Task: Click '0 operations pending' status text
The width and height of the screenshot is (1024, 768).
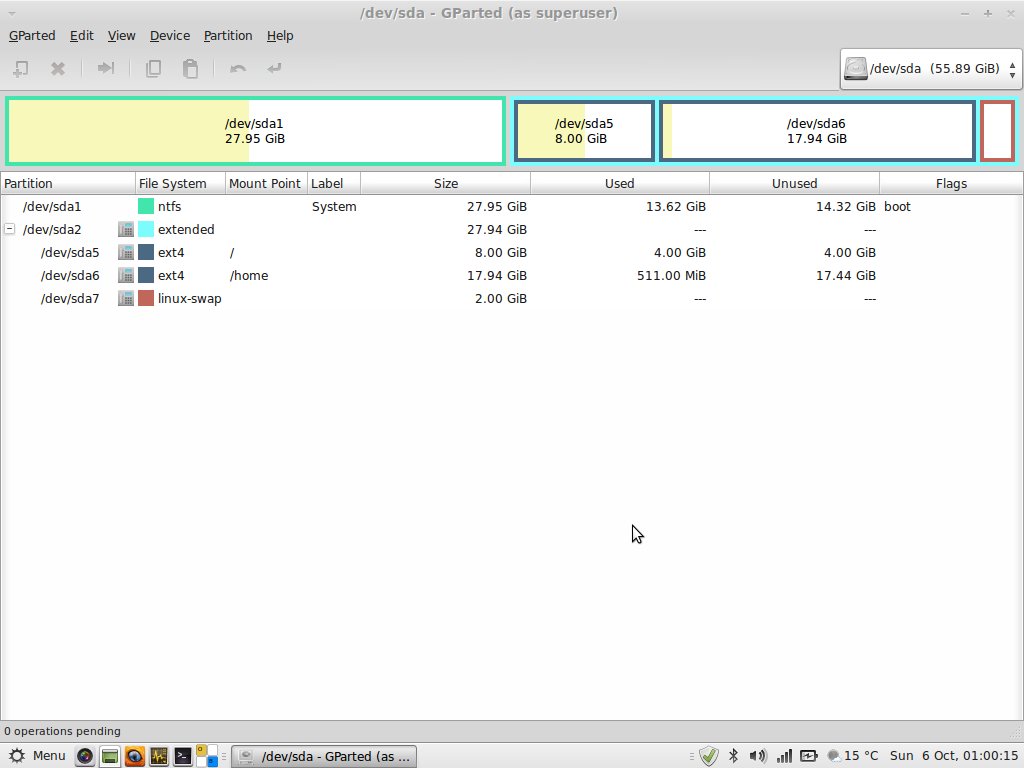Action: (x=62, y=731)
